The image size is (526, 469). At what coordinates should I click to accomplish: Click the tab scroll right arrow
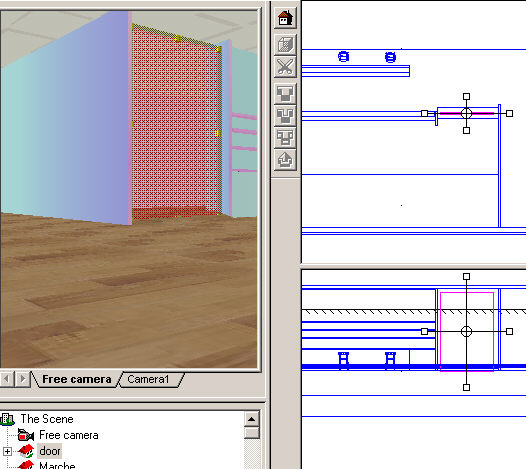pos(22,379)
